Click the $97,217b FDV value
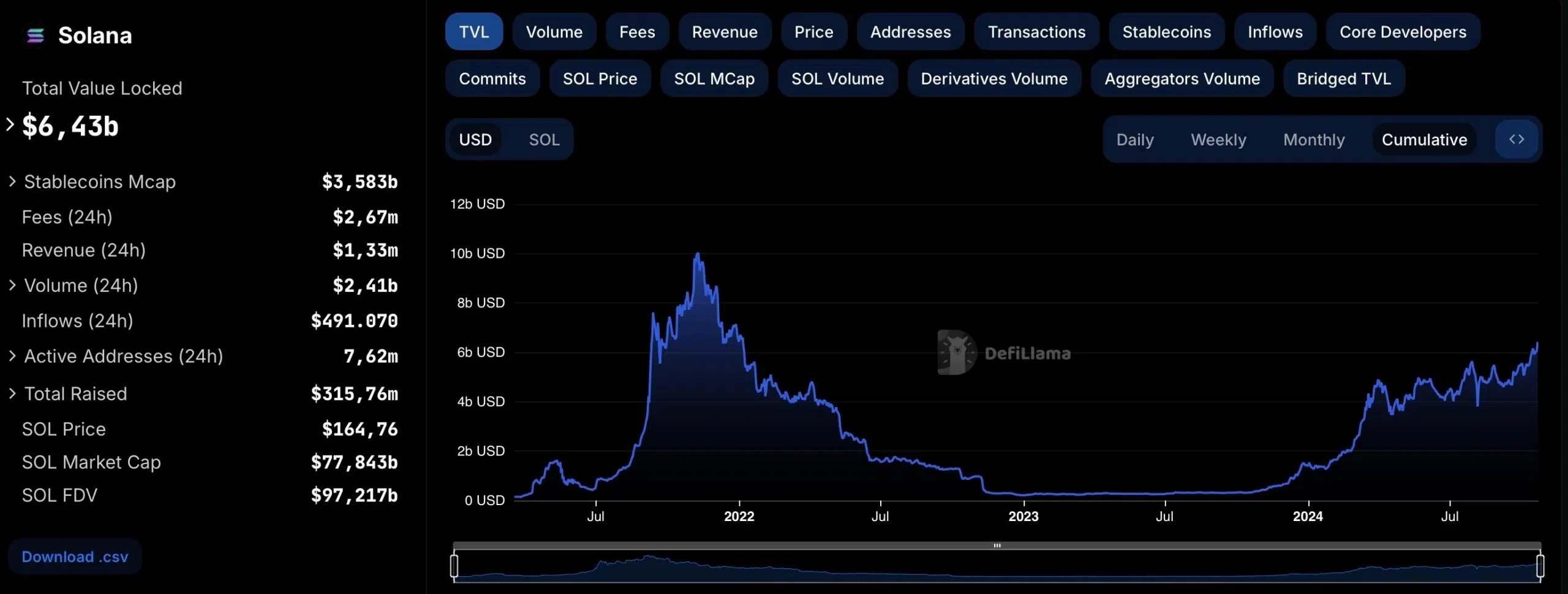The width and height of the screenshot is (1568, 594). [x=355, y=495]
